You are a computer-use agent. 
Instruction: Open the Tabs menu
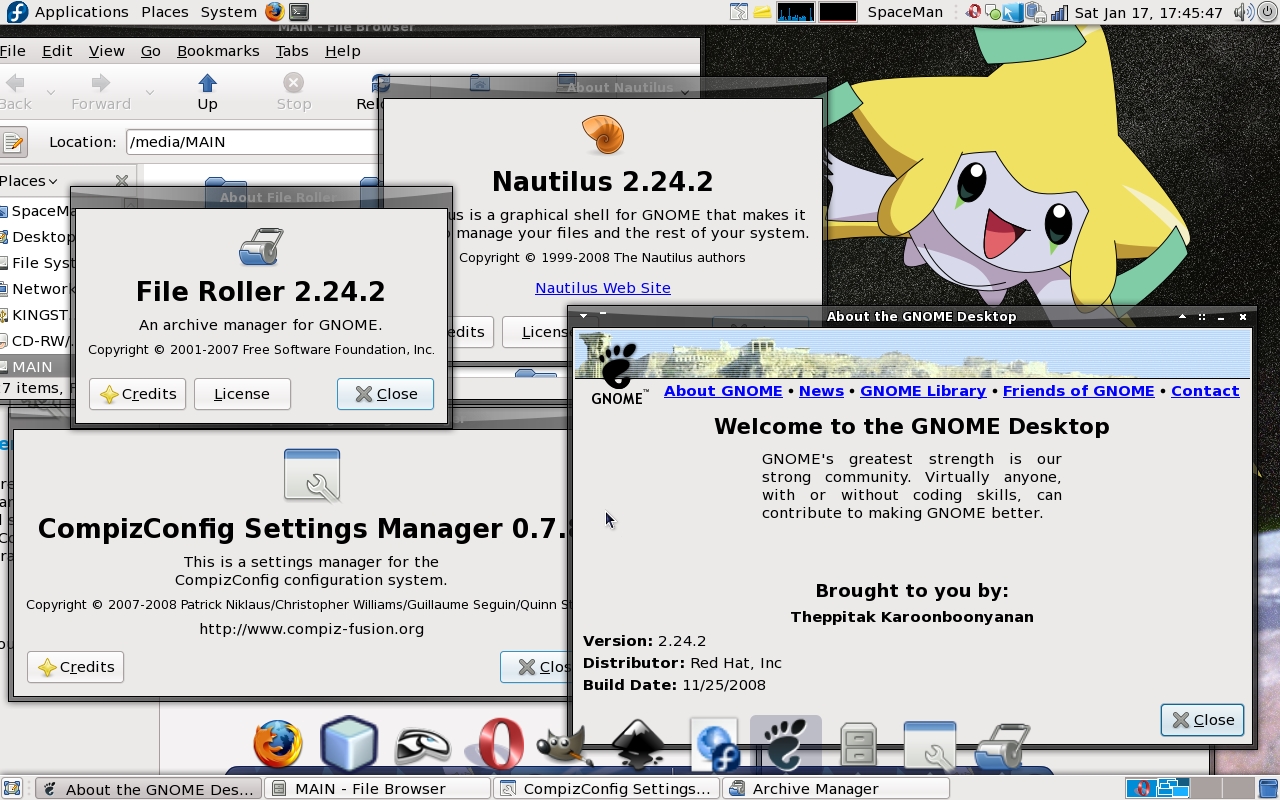292,51
